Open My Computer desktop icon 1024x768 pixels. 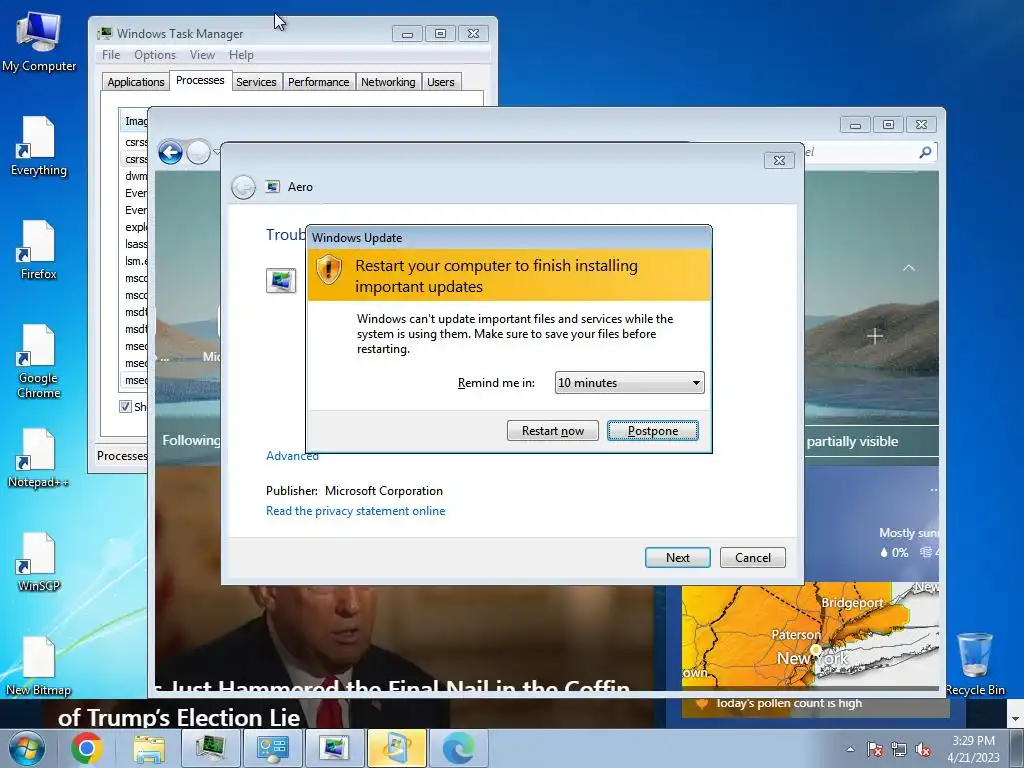[39, 42]
